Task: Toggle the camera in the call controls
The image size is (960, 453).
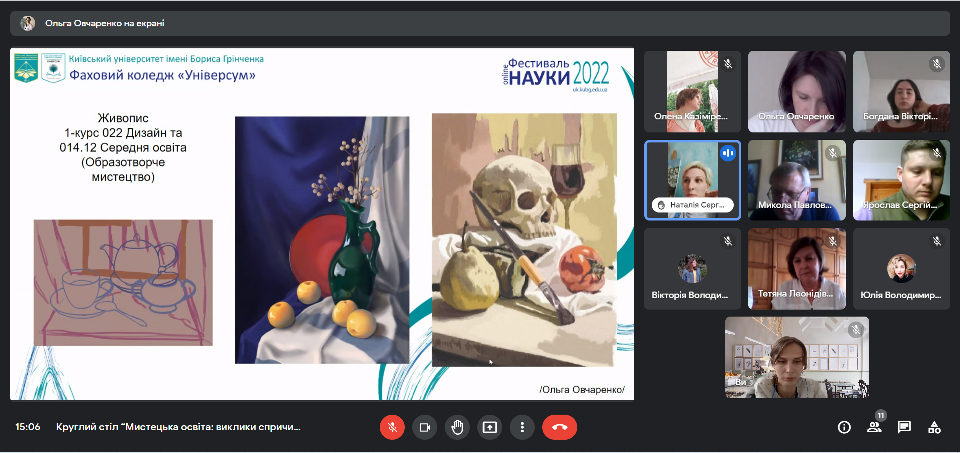Action: pos(424,427)
